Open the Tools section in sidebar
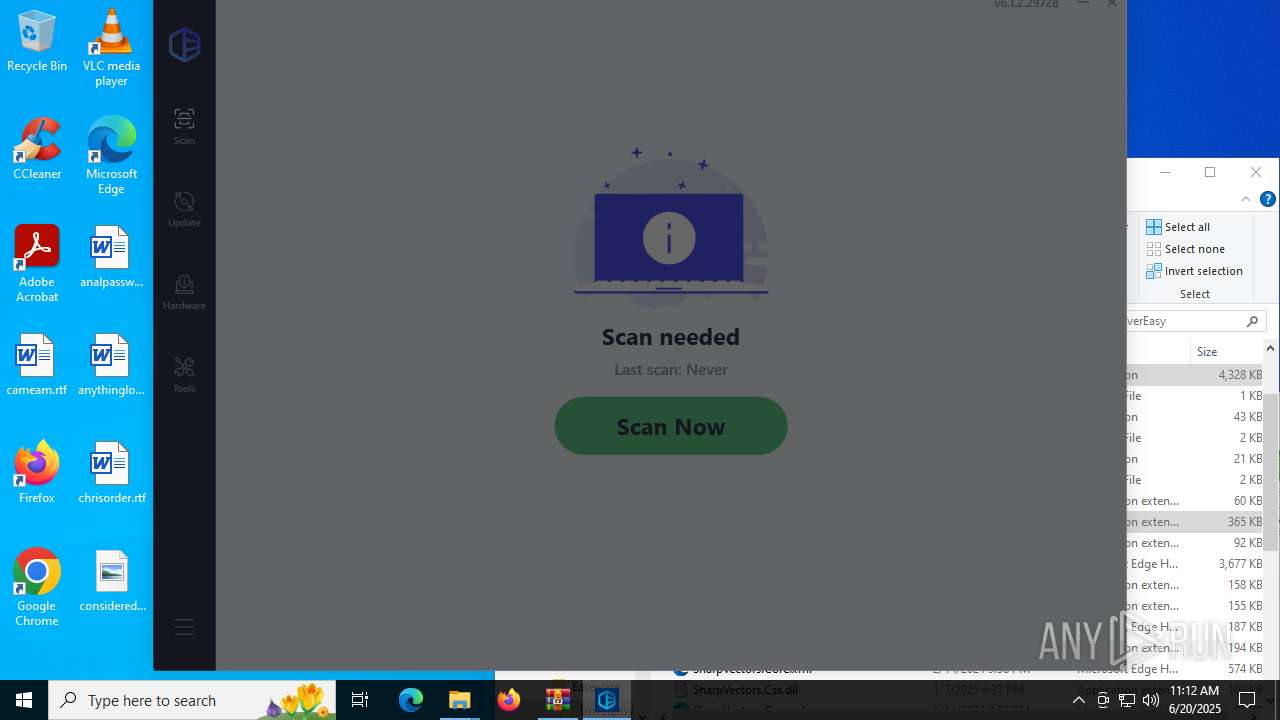The height and width of the screenshot is (720, 1280). (x=184, y=375)
